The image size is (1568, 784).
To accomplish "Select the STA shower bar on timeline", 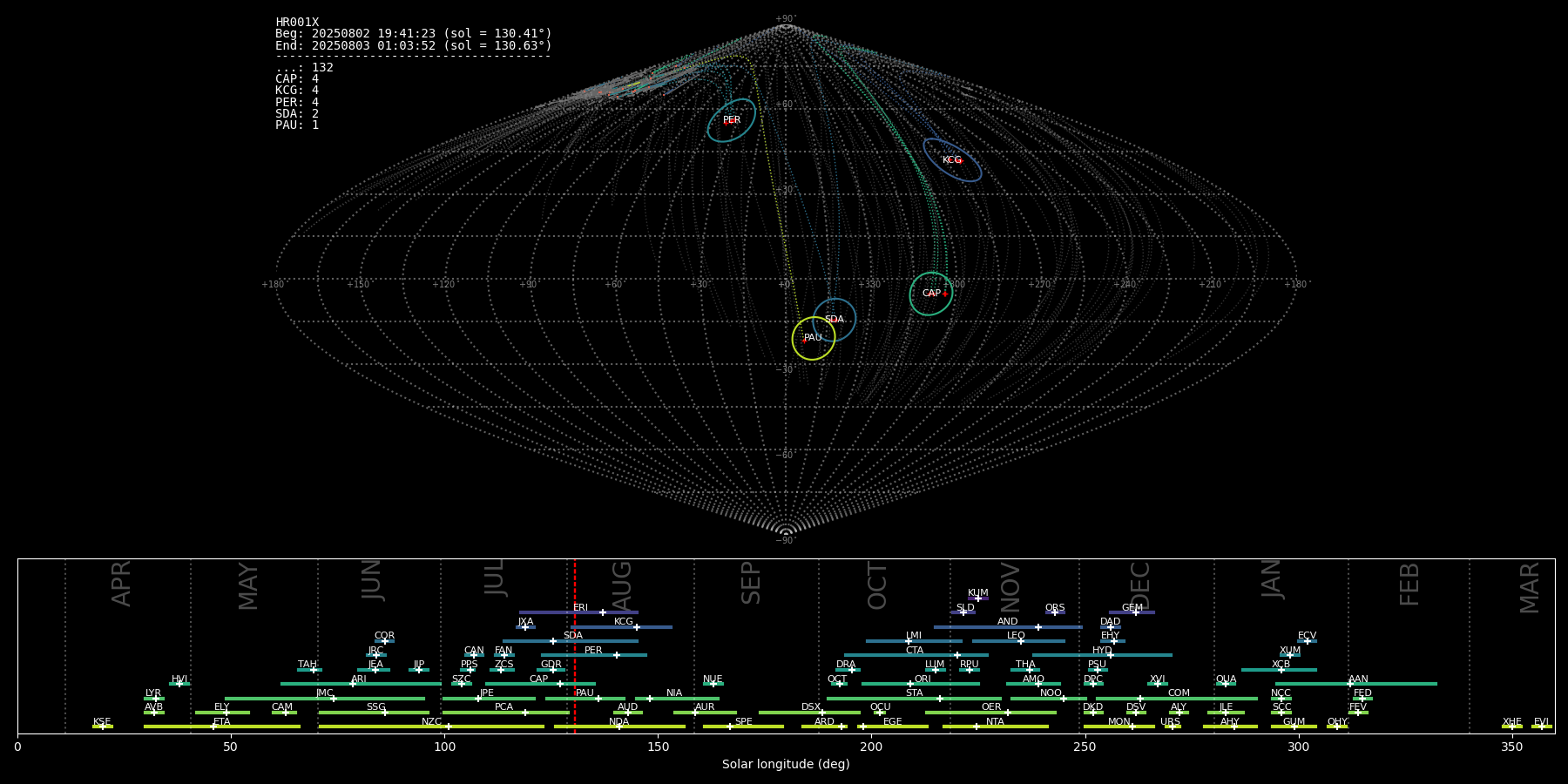I will point(914,699).
